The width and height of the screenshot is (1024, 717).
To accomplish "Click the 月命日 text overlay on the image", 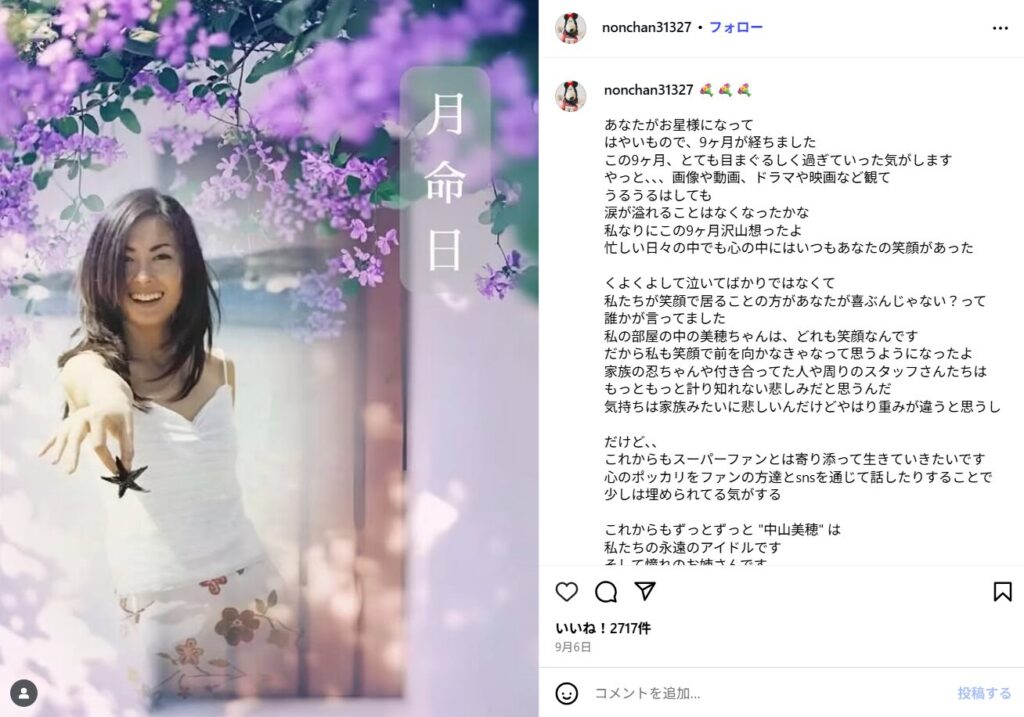I will (x=445, y=181).
